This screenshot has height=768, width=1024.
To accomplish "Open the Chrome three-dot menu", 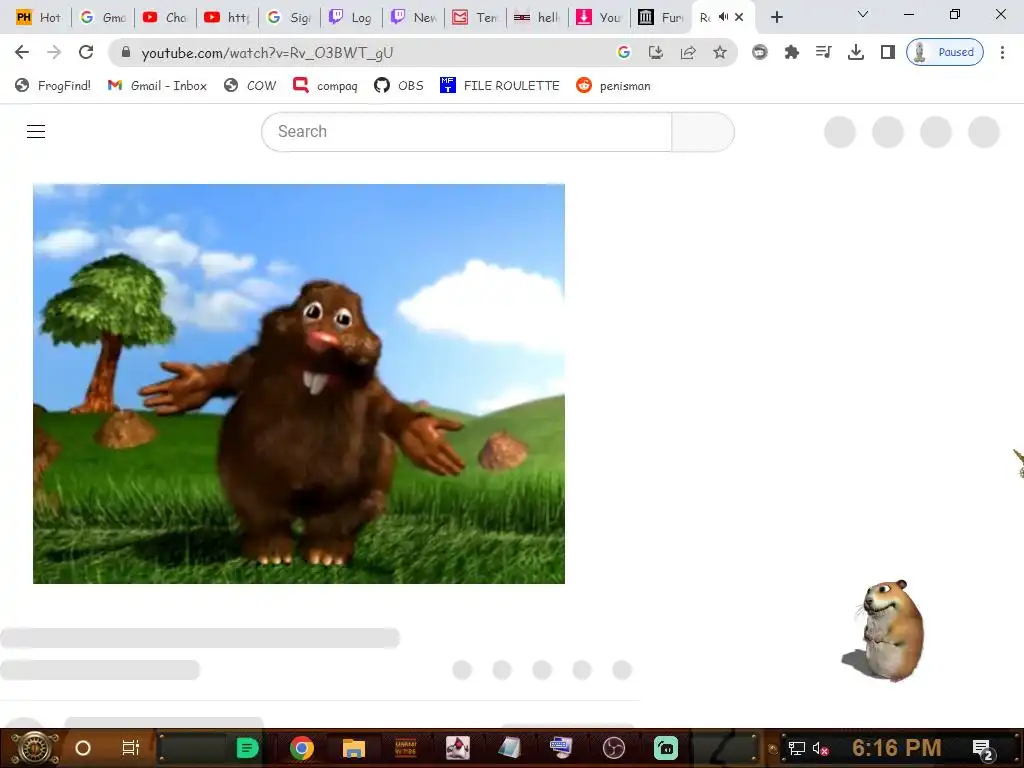I will [x=1002, y=52].
